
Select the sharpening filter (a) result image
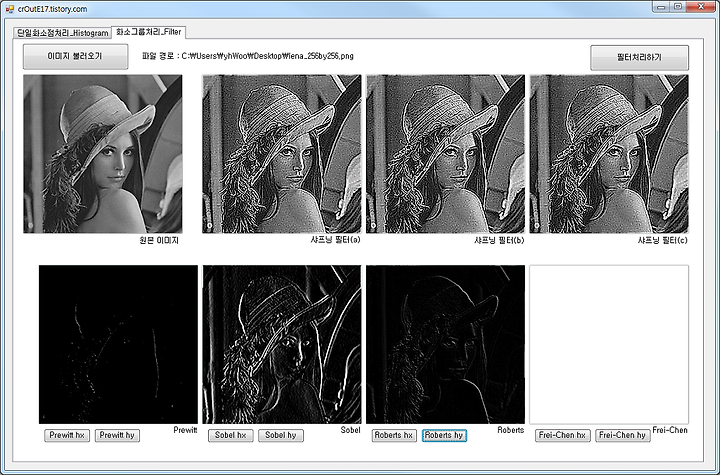(281, 154)
